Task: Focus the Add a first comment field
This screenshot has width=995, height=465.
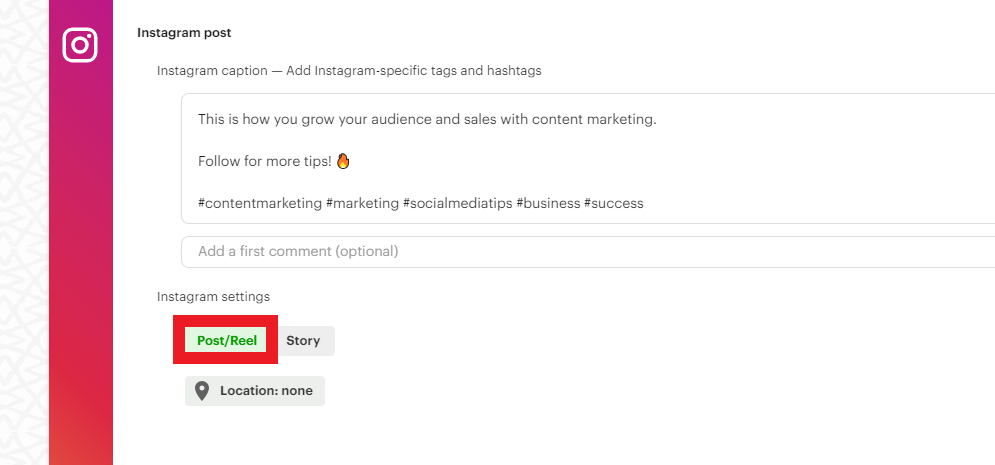Action: tap(588, 252)
